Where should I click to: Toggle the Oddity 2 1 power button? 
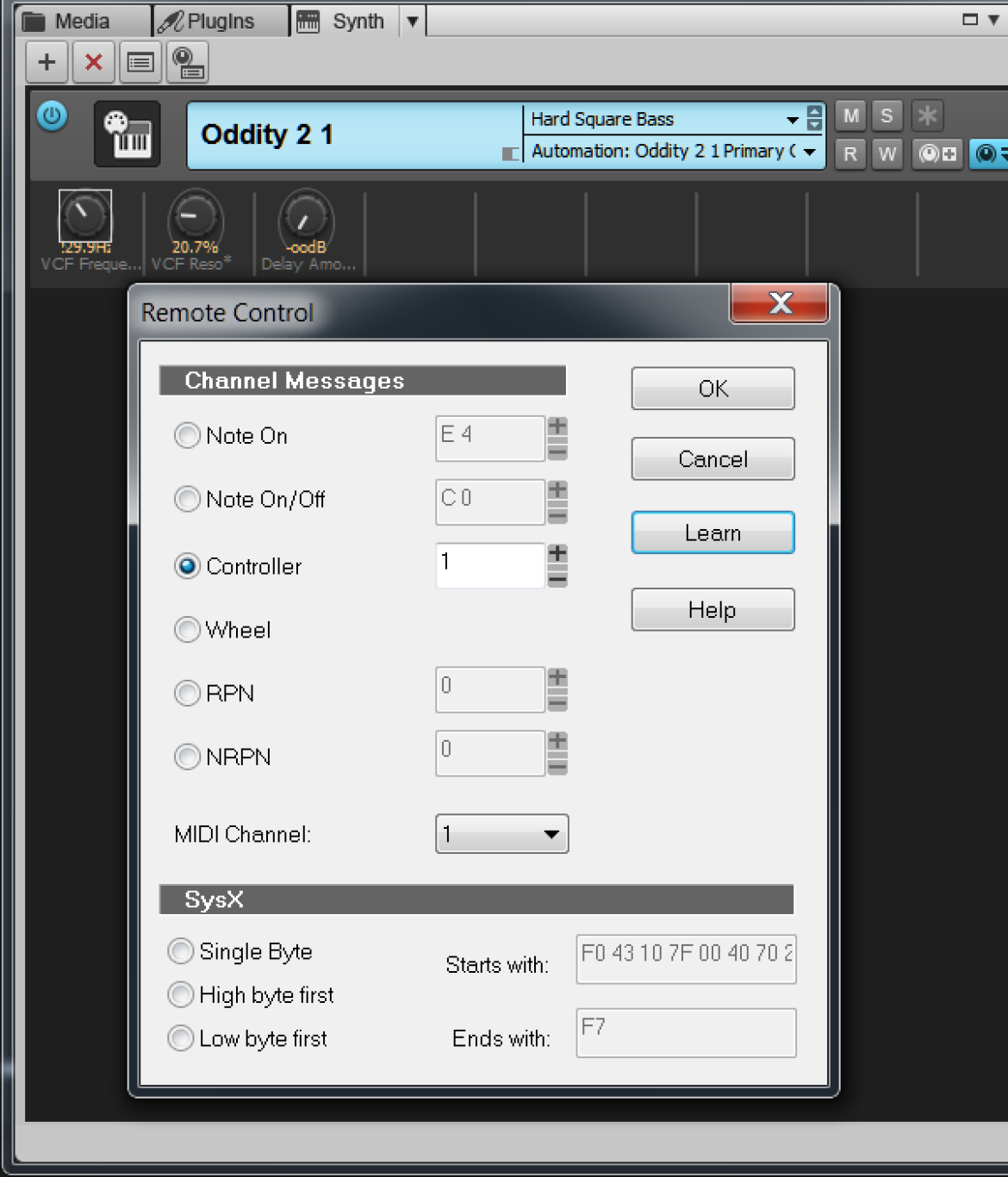point(53,115)
